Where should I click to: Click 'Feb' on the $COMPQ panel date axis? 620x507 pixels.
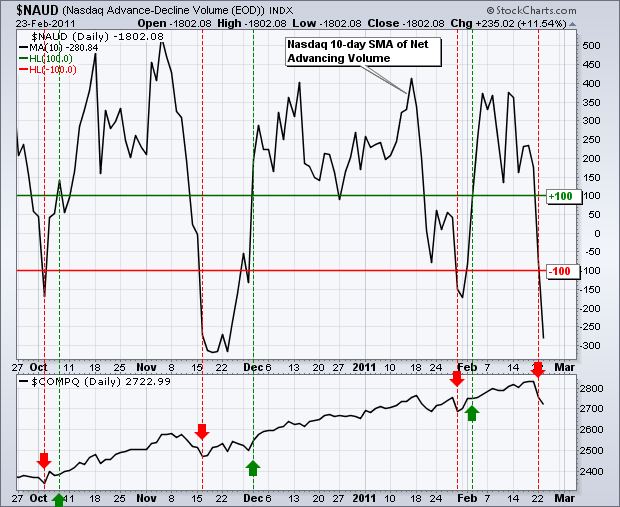coord(467,498)
